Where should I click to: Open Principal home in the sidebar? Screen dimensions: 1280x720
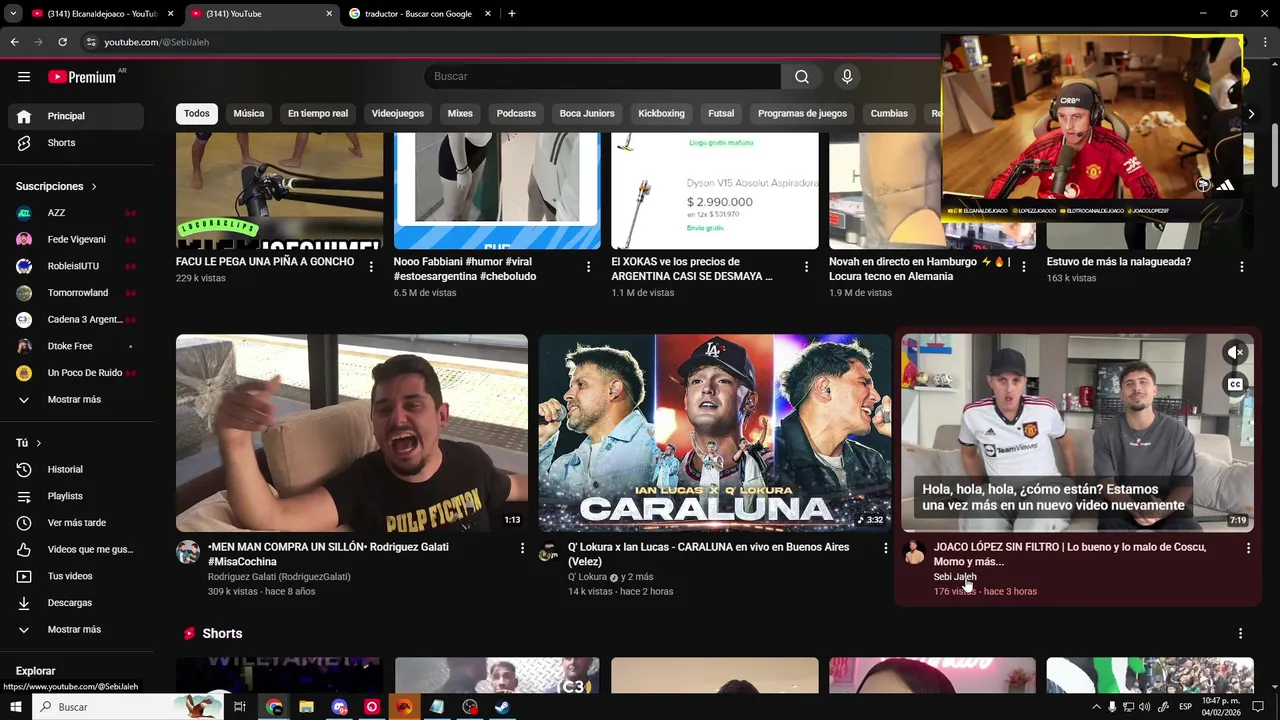point(76,116)
